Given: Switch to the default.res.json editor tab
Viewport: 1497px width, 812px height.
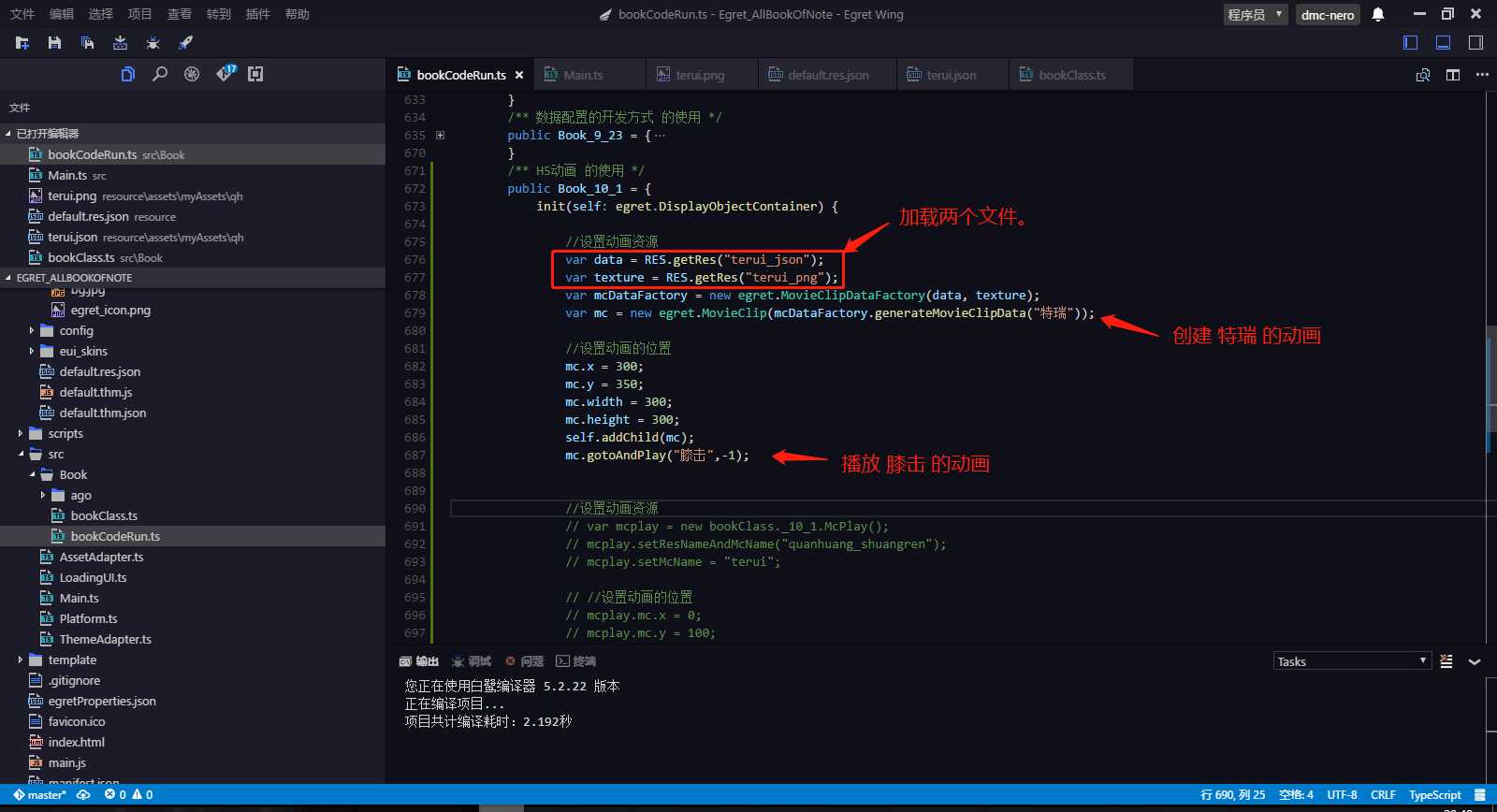Looking at the screenshot, I should (x=828, y=75).
